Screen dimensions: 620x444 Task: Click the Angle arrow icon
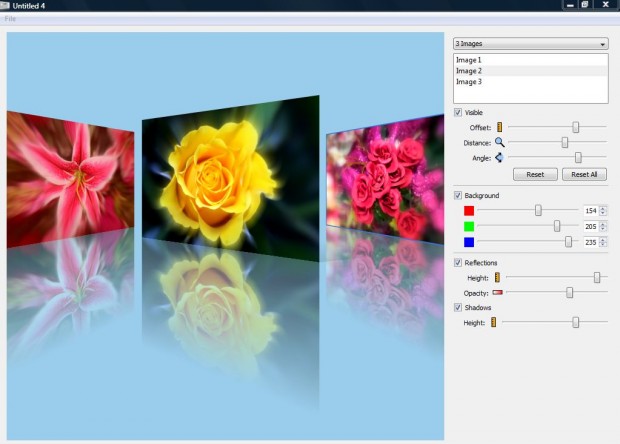click(498, 158)
